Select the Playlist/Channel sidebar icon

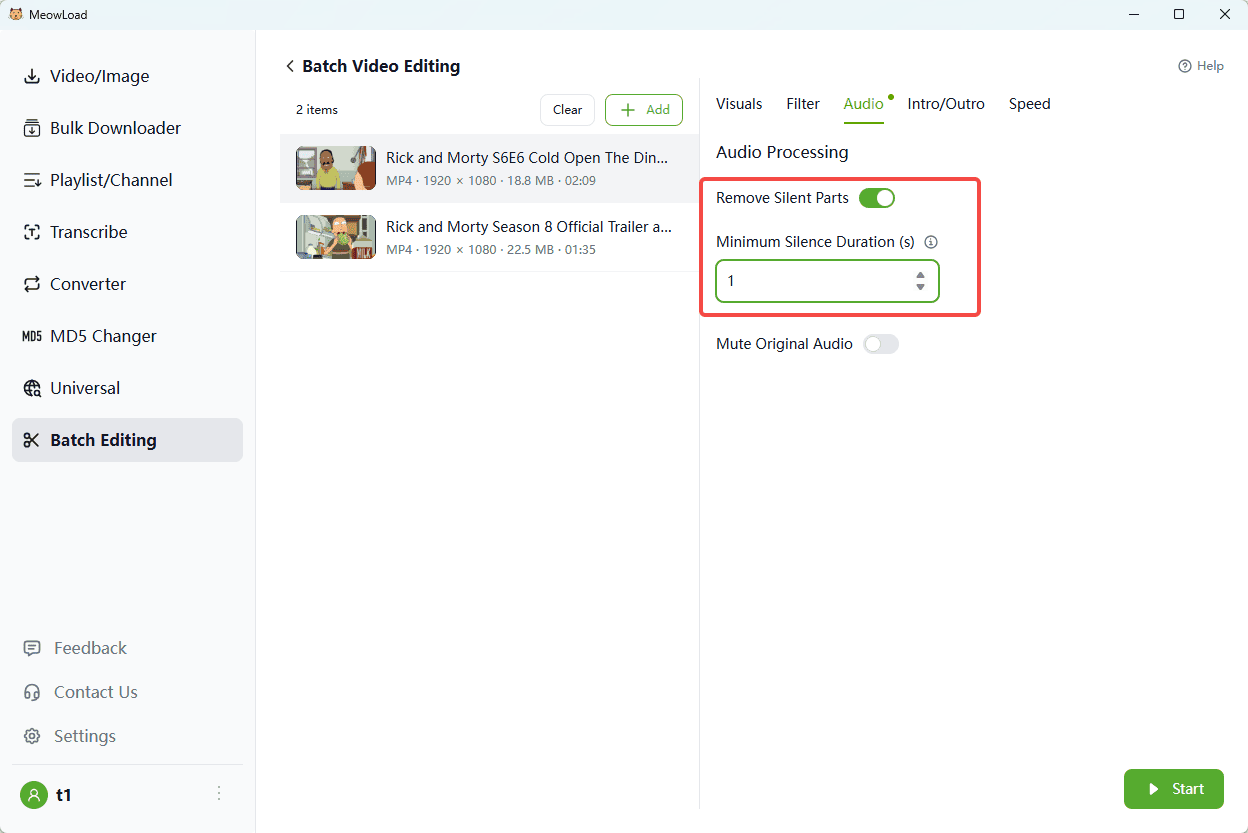32,180
